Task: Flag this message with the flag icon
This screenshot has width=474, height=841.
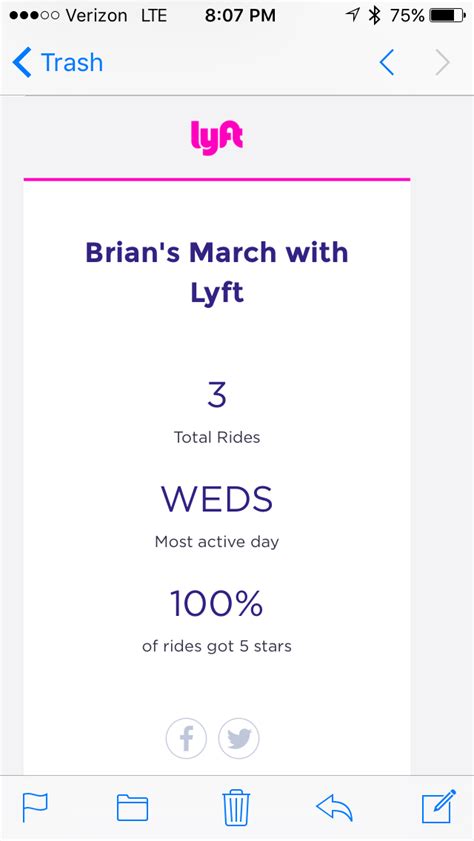Action: click(x=35, y=807)
